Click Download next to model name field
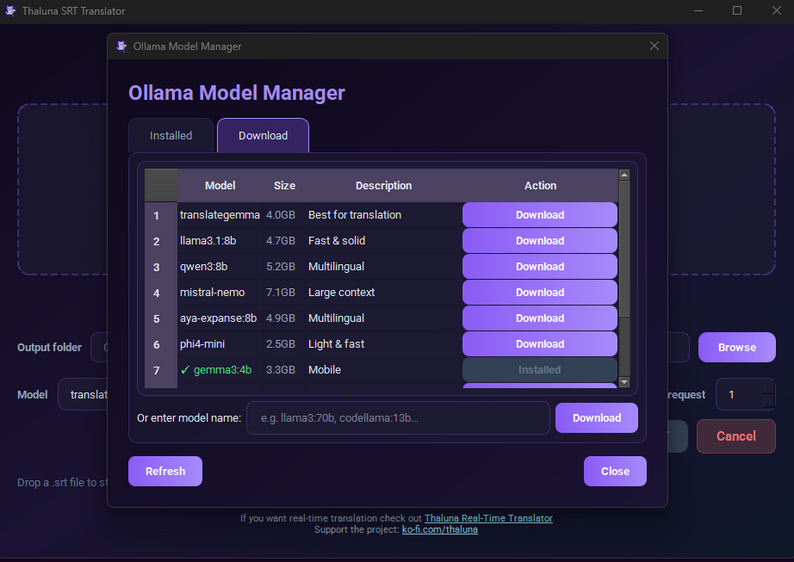The width and height of the screenshot is (794, 562). pyautogui.click(x=597, y=418)
